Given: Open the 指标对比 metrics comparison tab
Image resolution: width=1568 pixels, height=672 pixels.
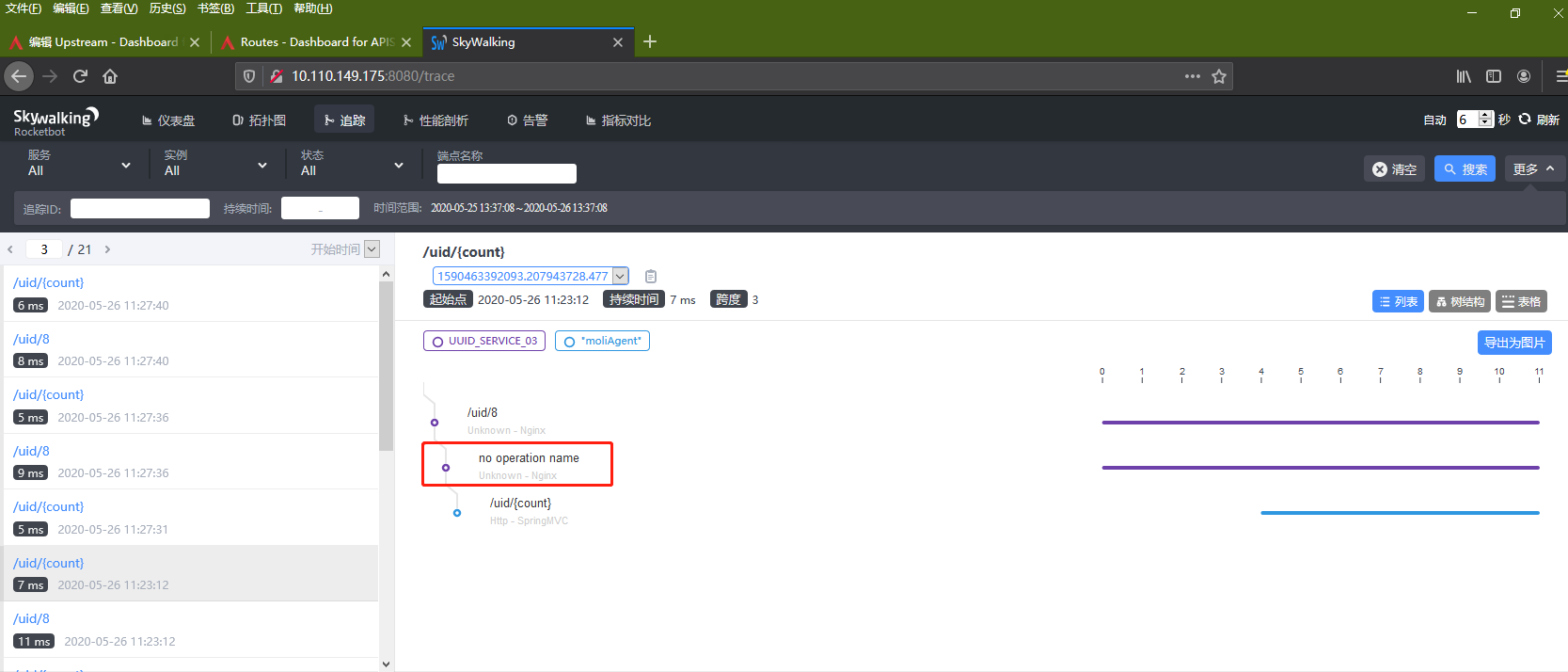Looking at the screenshot, I should tap(618, 120).
